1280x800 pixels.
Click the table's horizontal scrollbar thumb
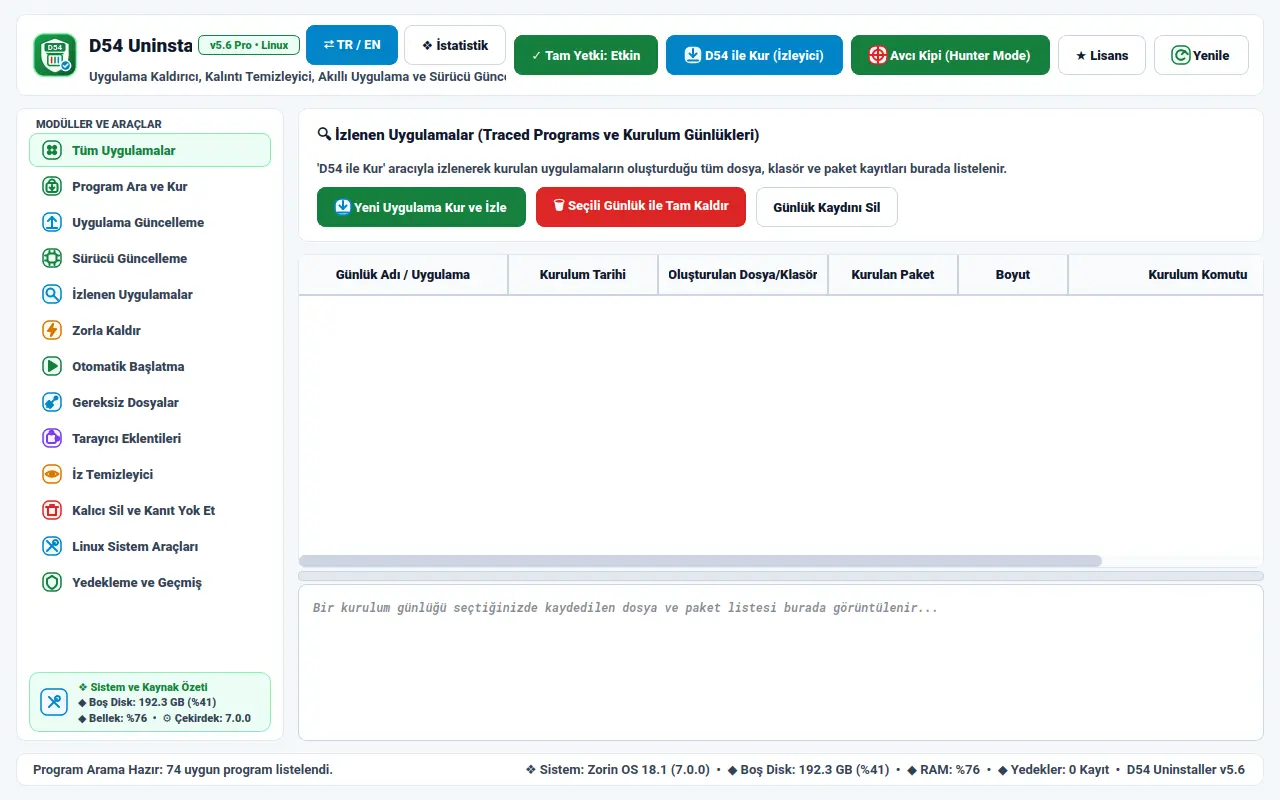(700, 561)
